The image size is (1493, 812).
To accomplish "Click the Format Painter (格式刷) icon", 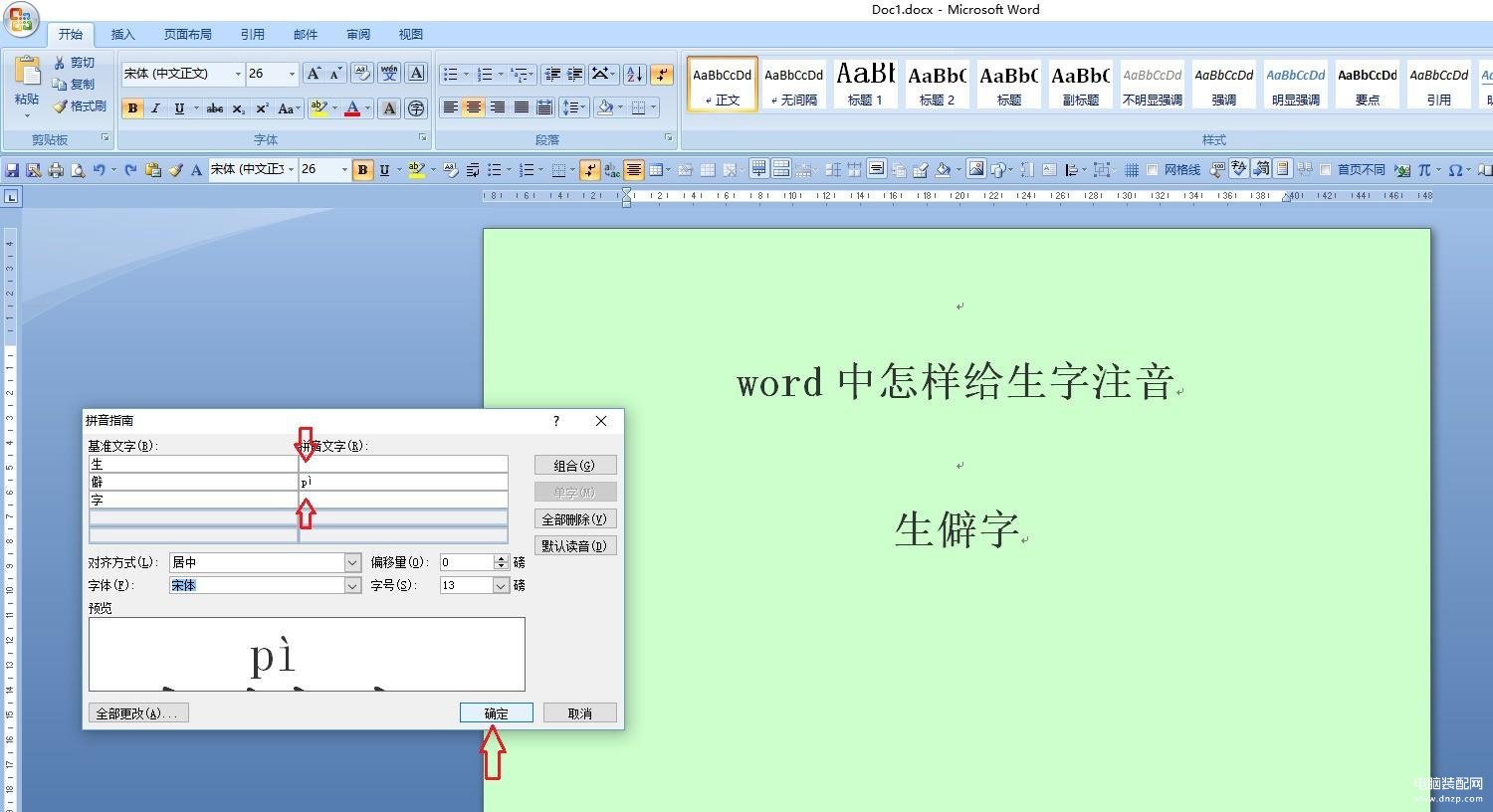I will click(80, 106).
